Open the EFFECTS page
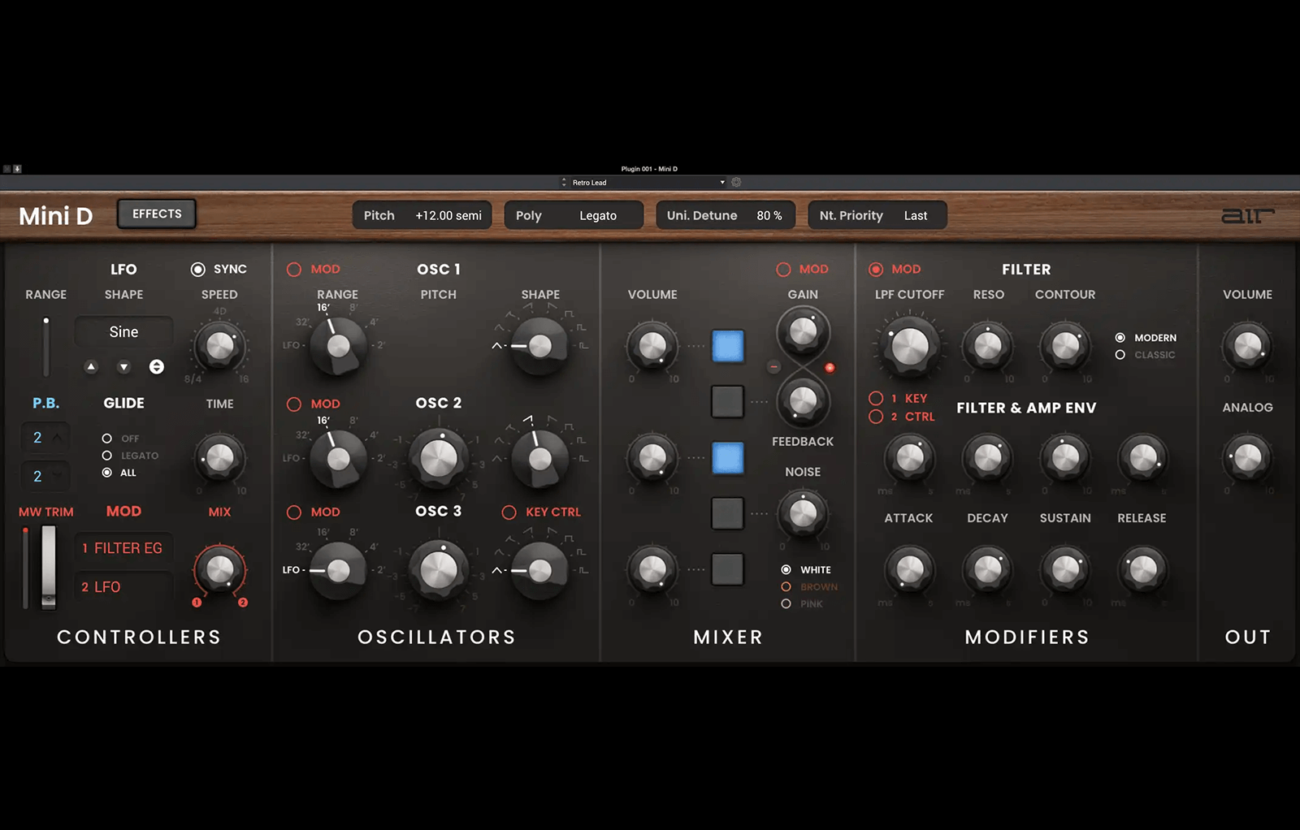This screenshot has width=1300, height=830. [x=157, y=214]
